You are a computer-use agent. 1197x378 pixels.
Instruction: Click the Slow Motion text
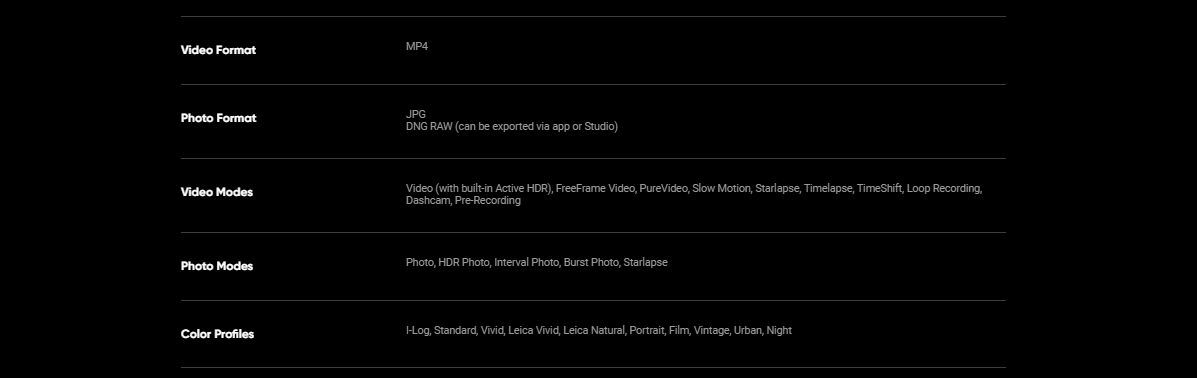point(721,188)
